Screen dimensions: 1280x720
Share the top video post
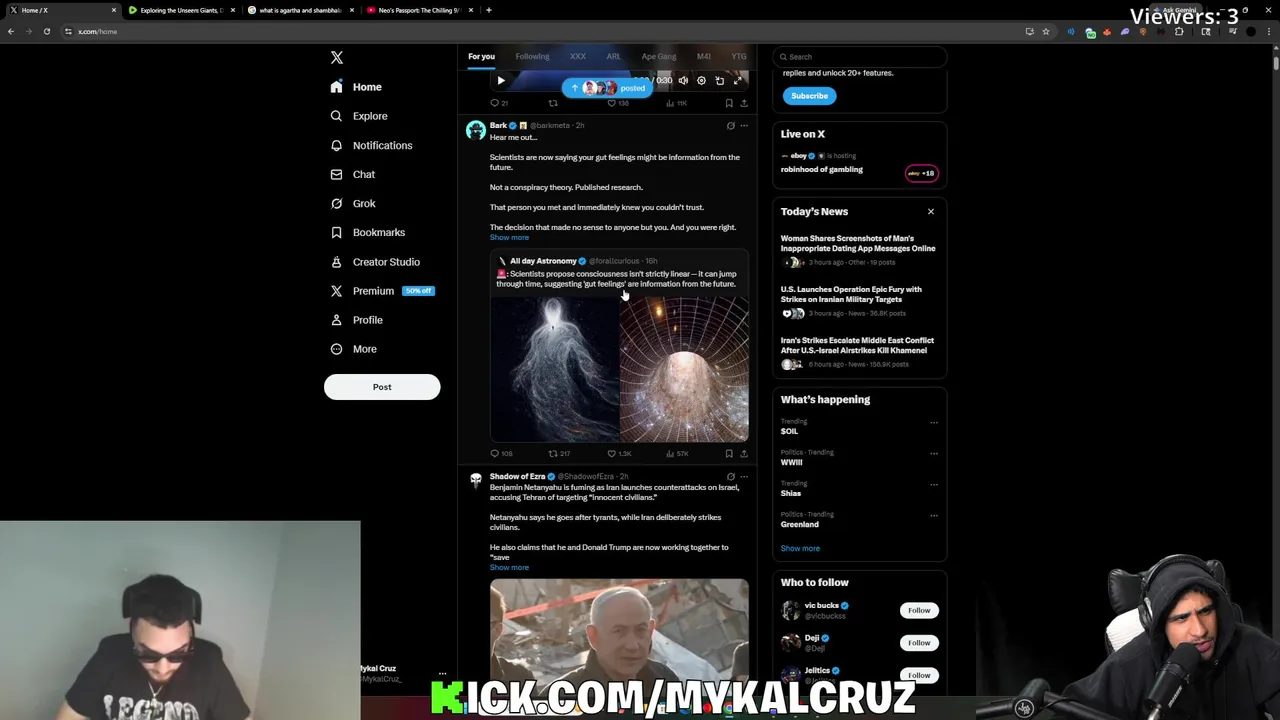pos(743,103)
